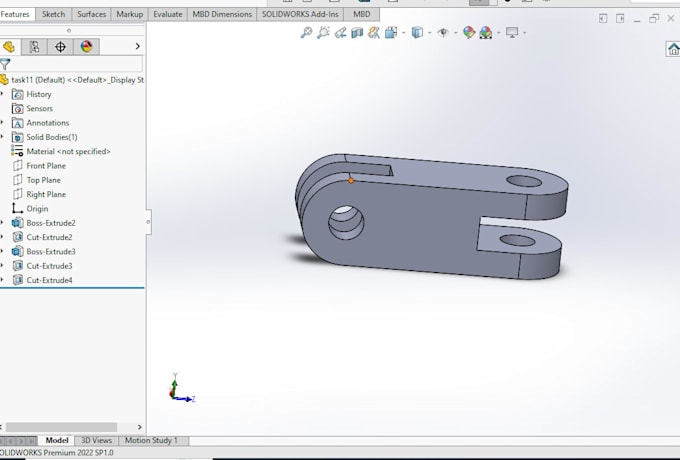
Task: Click the Cut-Extrude4 feature icon
Action: [17, 280]
